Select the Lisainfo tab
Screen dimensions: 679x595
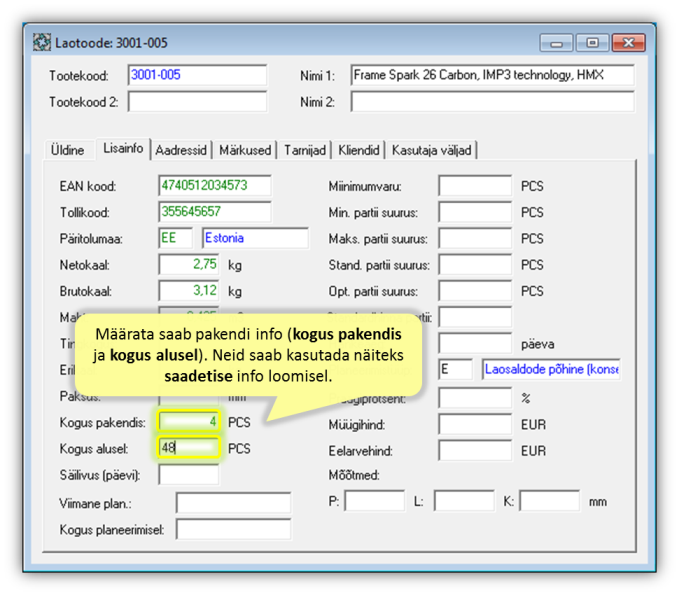(x=123, y=149)
